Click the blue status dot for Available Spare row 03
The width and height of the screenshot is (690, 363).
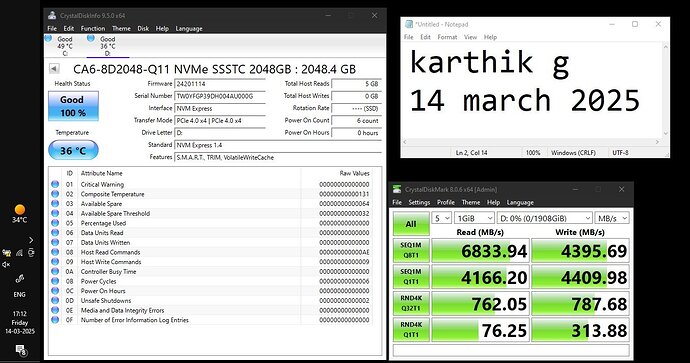[x=55, y=204]
